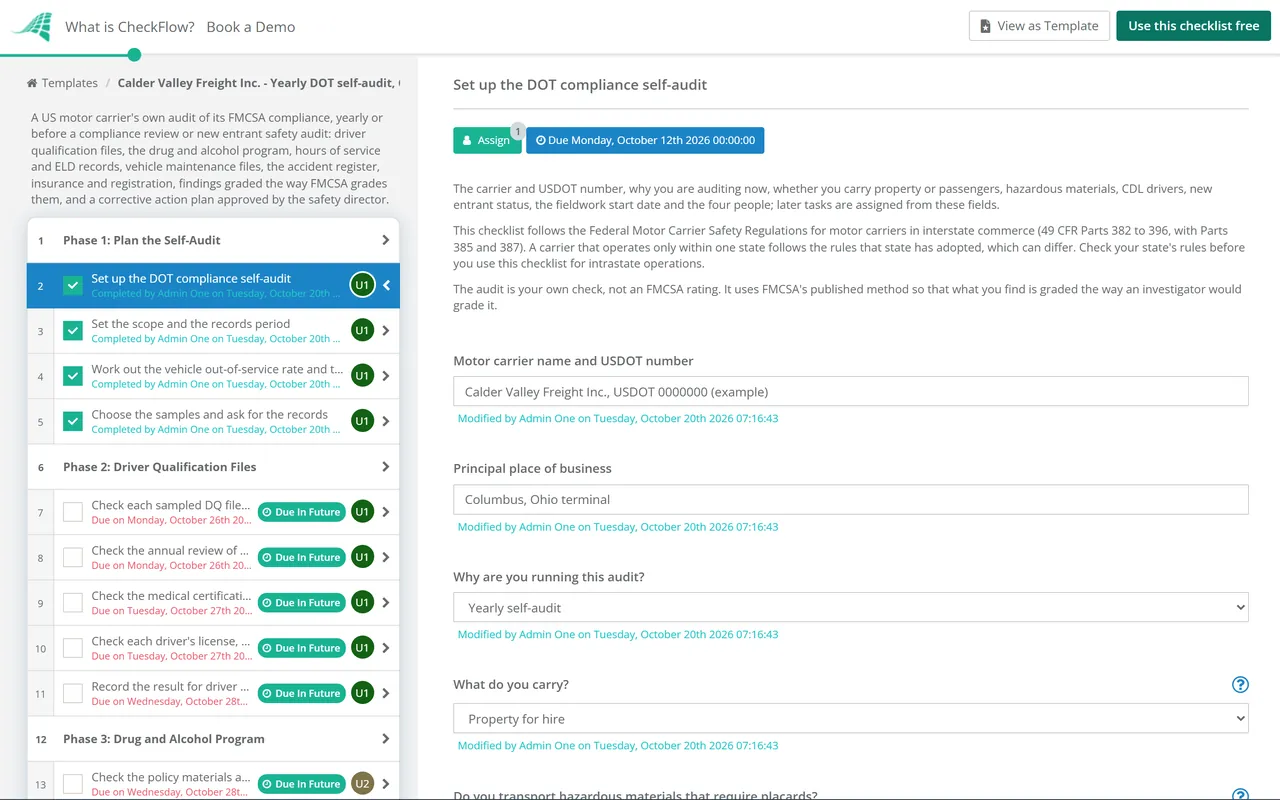Viewport: 1280px width, 800px height.
Task: Click the U2 avatar on 'Check the policy materials' task
Action: (x=362, y=784)
